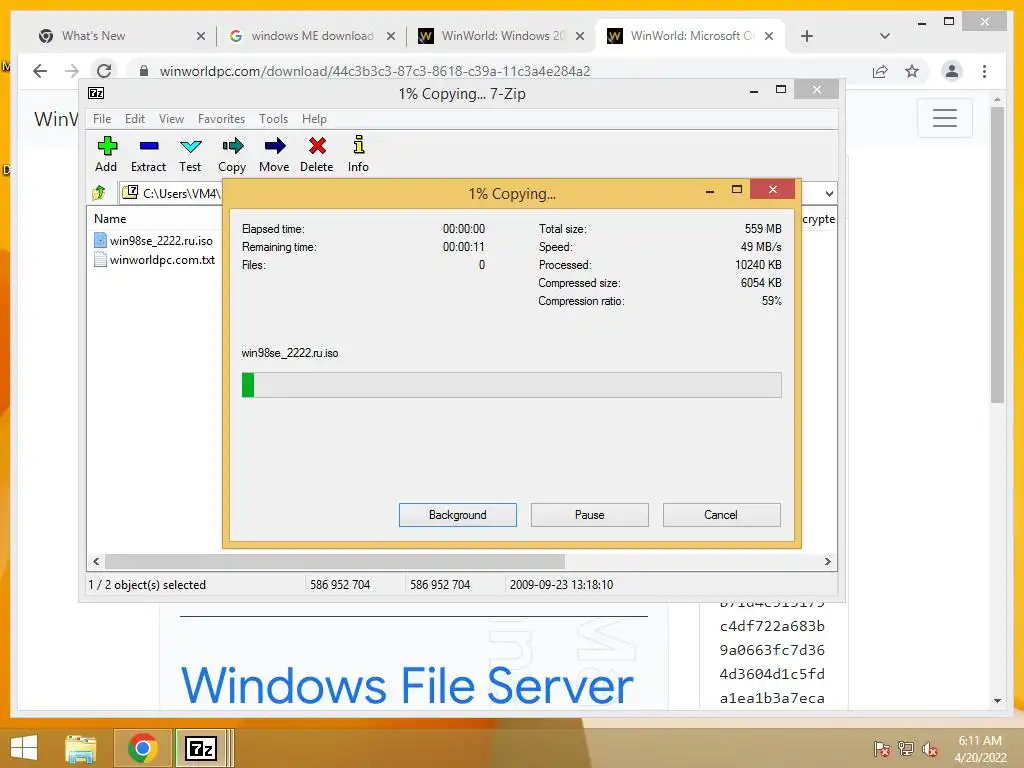The width and height of the screenshot is (1024, 768).
Task: Click the copy progress bar
Action: tap(511, 385)
